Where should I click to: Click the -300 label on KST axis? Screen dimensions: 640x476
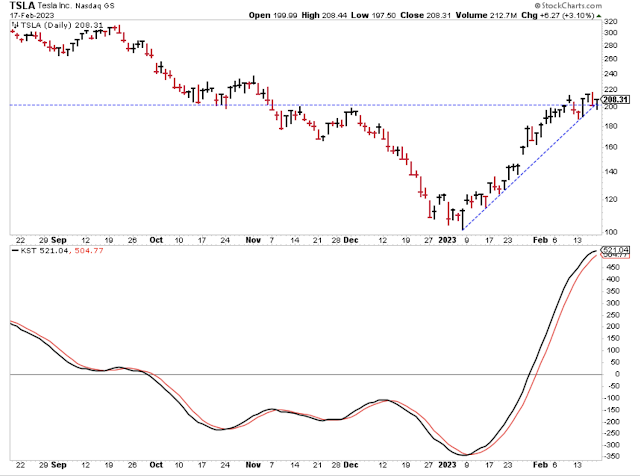[611, 445]
